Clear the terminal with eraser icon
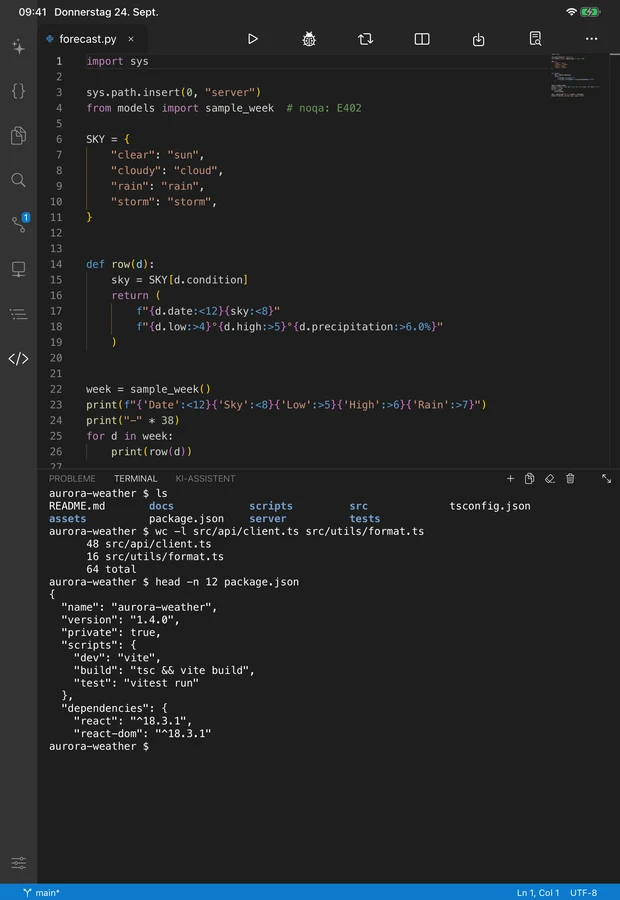 550,479
